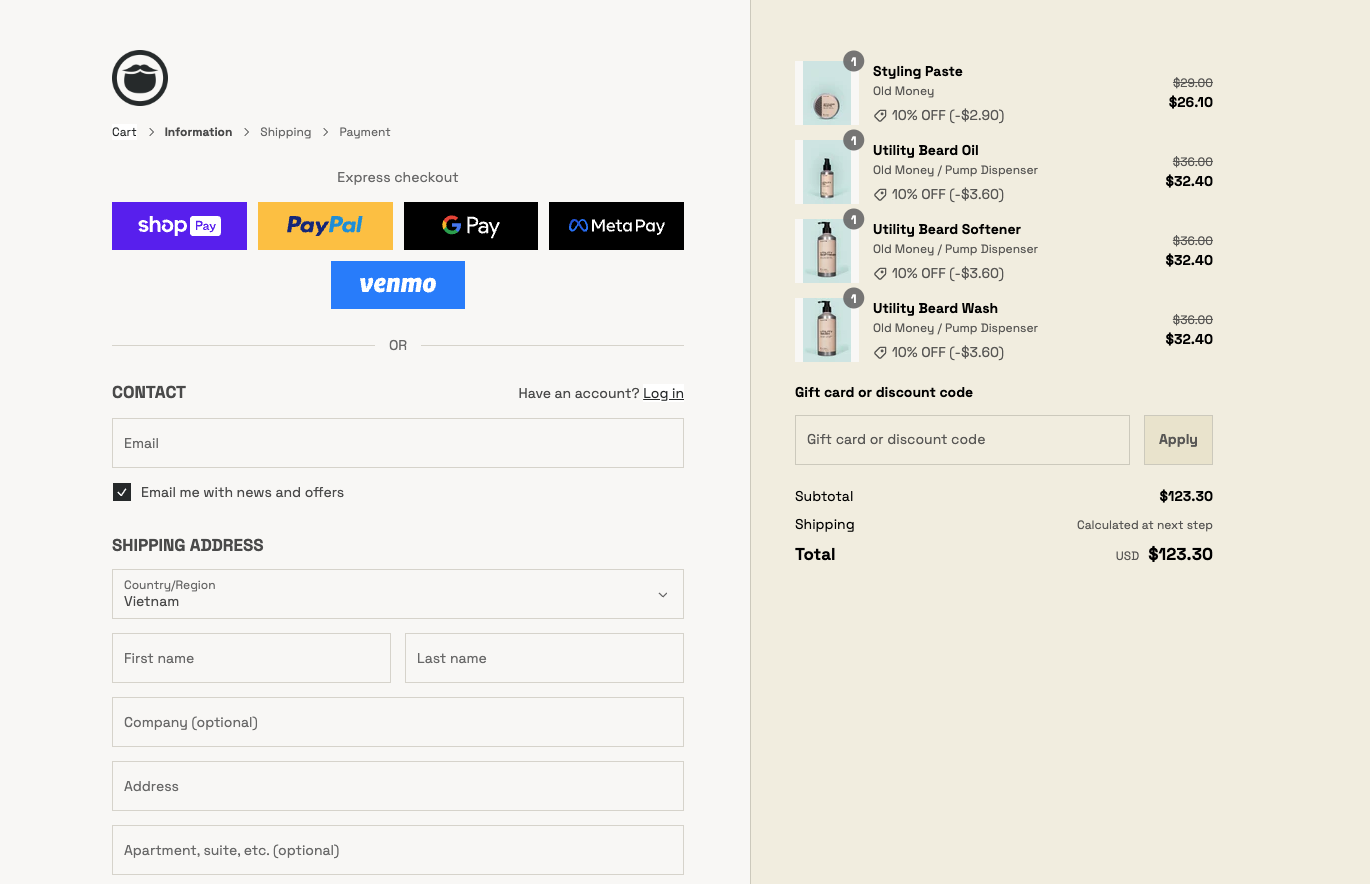Click the CONTACT section heading
Viewport: 1370px width, 884px height.
(x=149, y=392)
